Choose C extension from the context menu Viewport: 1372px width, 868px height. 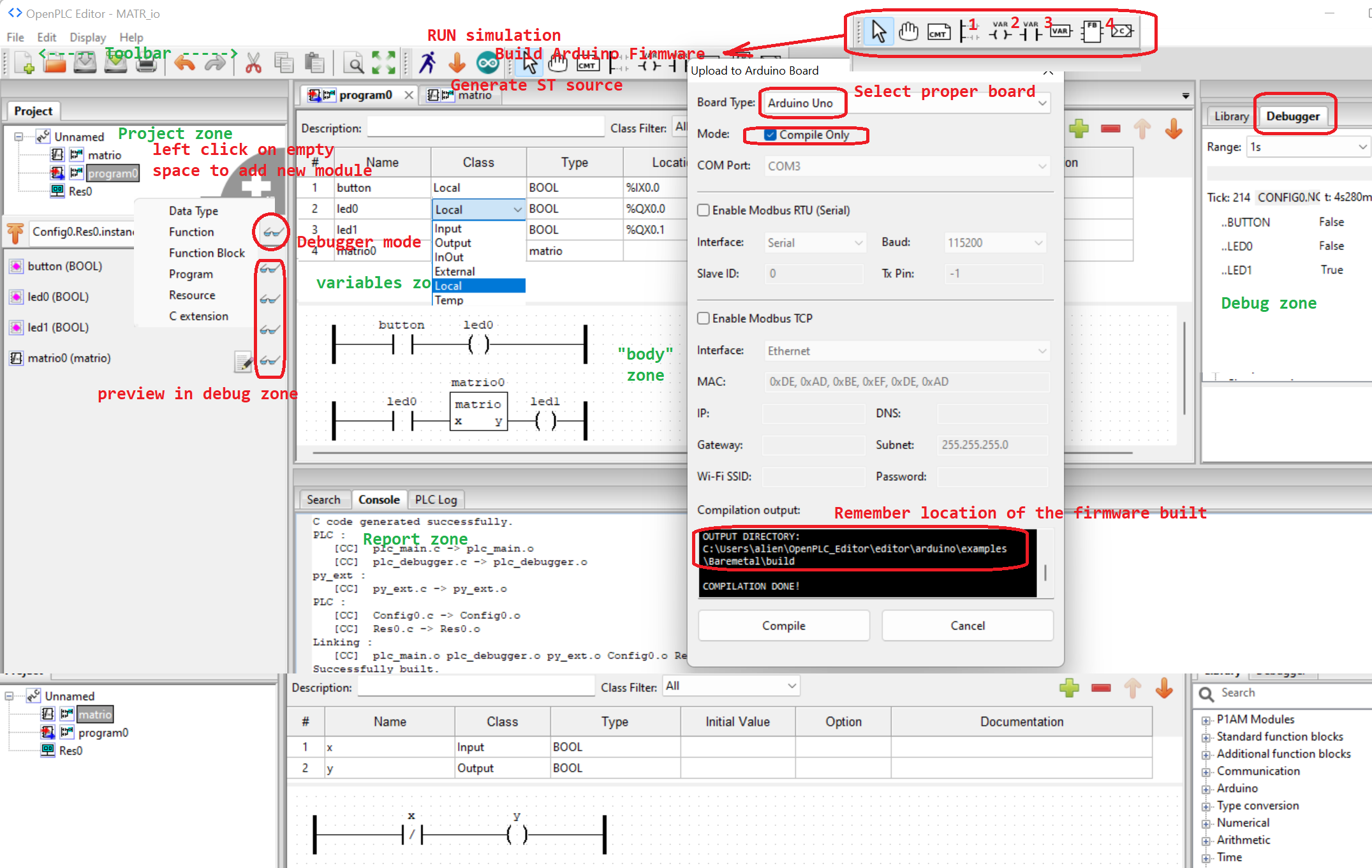coord(198,316)
